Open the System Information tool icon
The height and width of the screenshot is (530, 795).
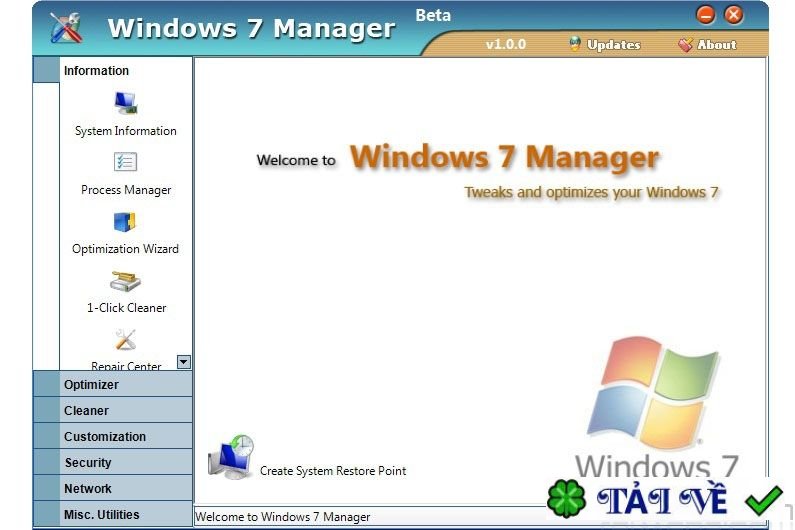coord(125,103)
